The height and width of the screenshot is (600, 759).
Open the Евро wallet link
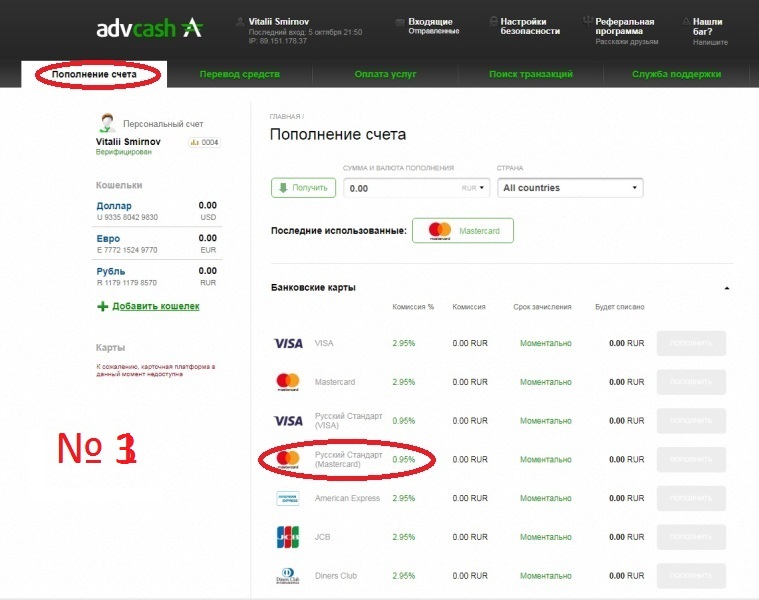tap(108, 239)
